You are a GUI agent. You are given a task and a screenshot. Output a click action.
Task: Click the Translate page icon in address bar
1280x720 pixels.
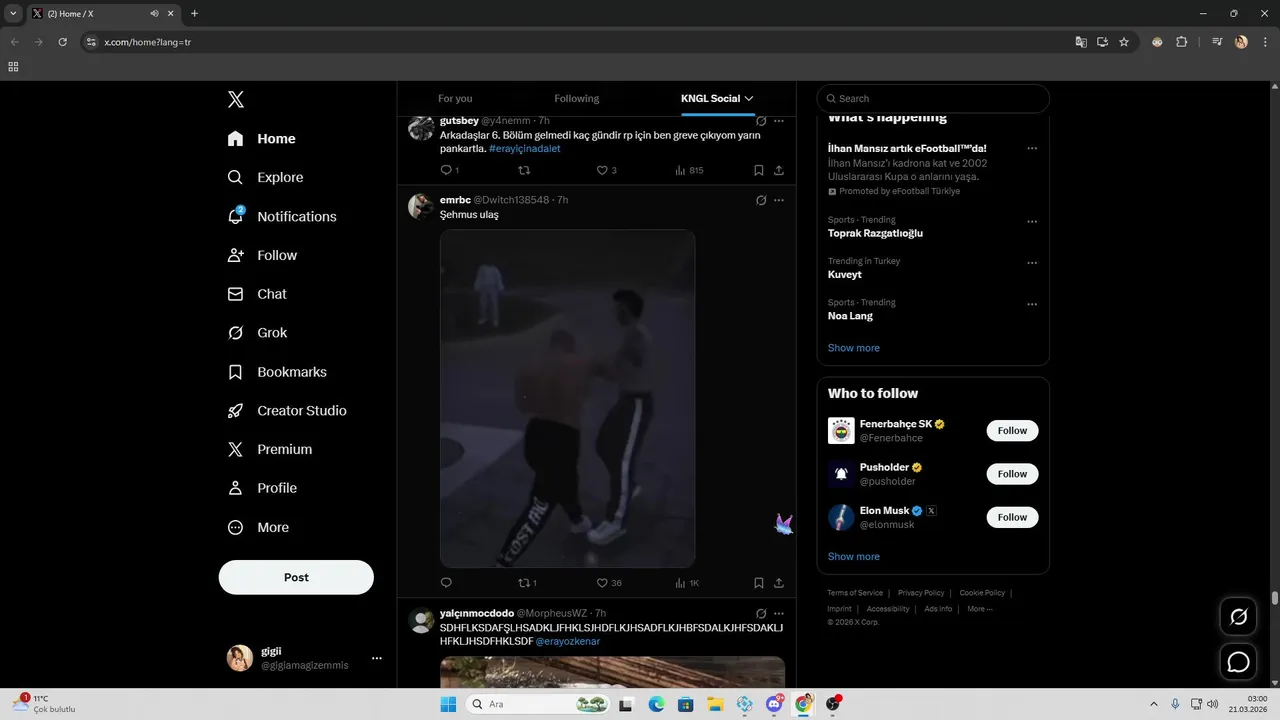coord(1080,42)
